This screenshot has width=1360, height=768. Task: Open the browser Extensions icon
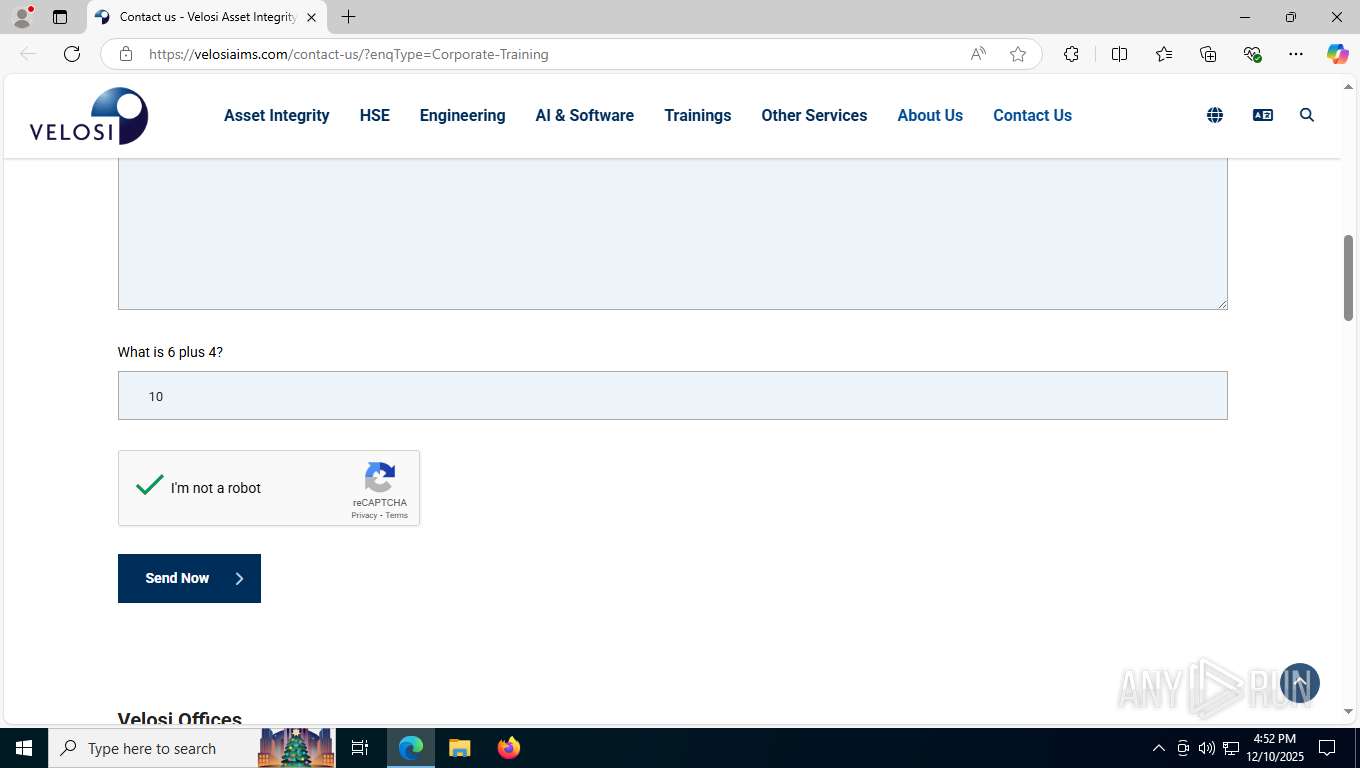coord(1071,54)
